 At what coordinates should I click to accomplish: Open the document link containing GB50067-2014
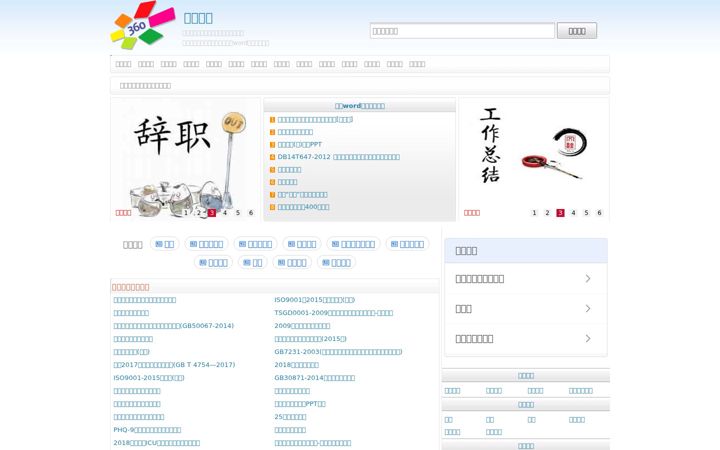[x=174, y=326]
